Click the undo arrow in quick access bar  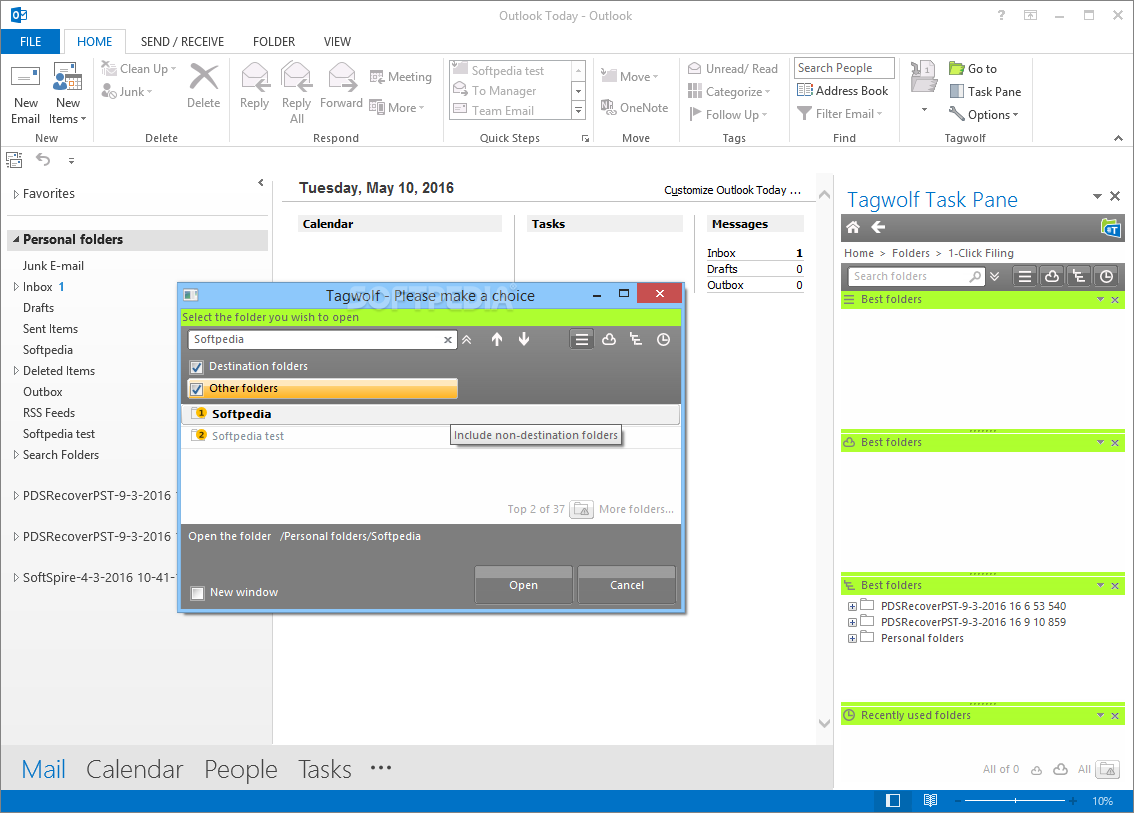coord(43,160)
